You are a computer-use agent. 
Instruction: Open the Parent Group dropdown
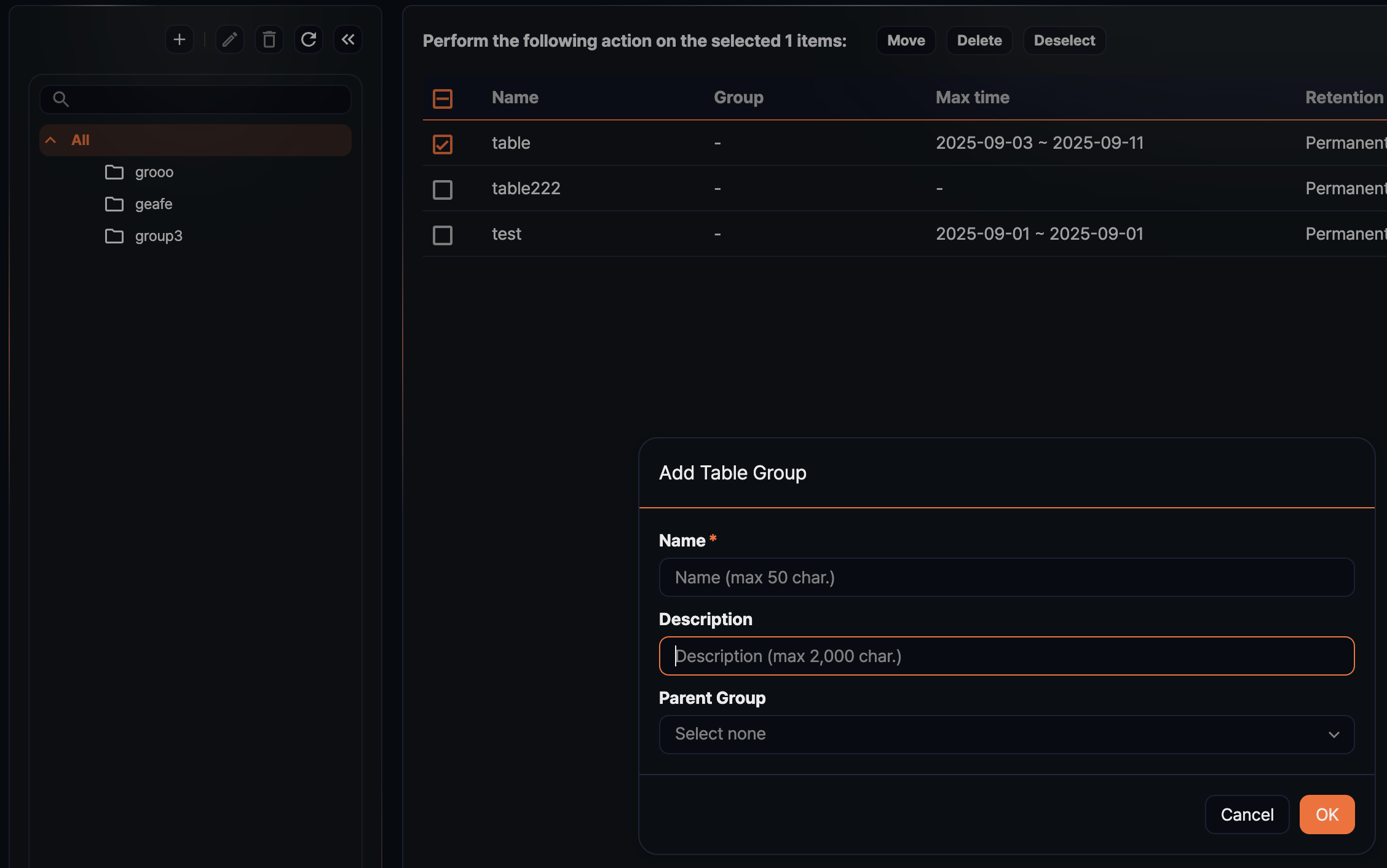point(1006,734)
